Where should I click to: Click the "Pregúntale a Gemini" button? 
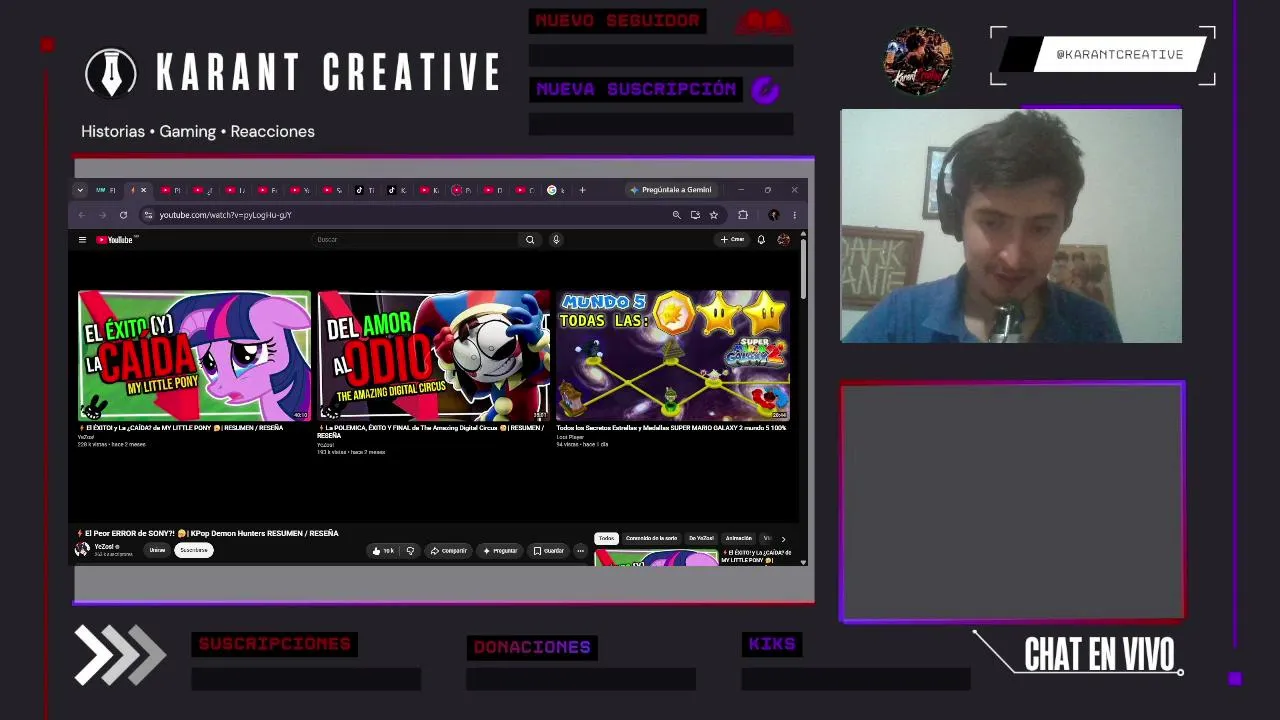tap(670, 190)
